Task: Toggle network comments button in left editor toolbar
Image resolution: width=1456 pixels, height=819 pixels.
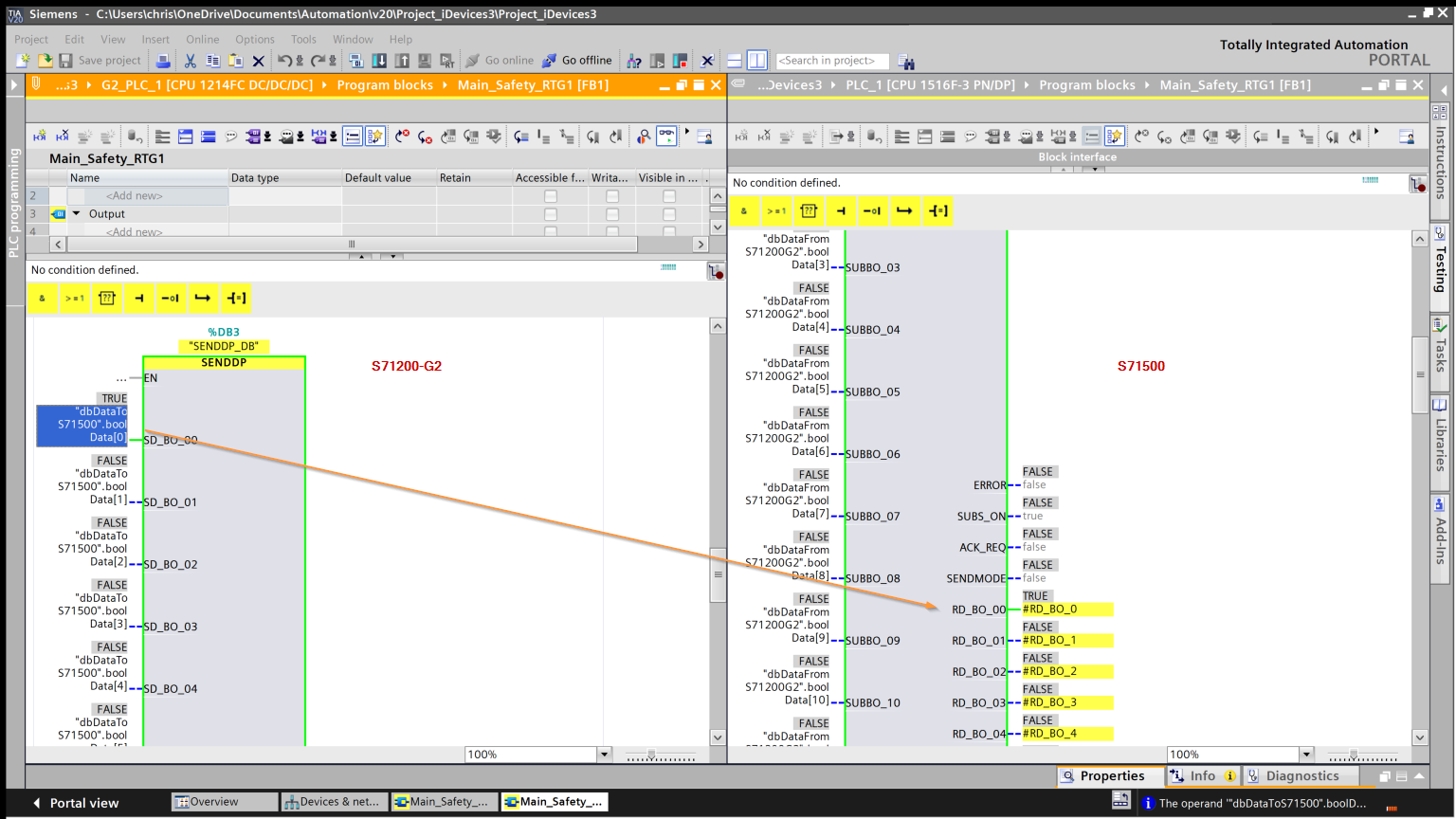Action: point(353,136)
